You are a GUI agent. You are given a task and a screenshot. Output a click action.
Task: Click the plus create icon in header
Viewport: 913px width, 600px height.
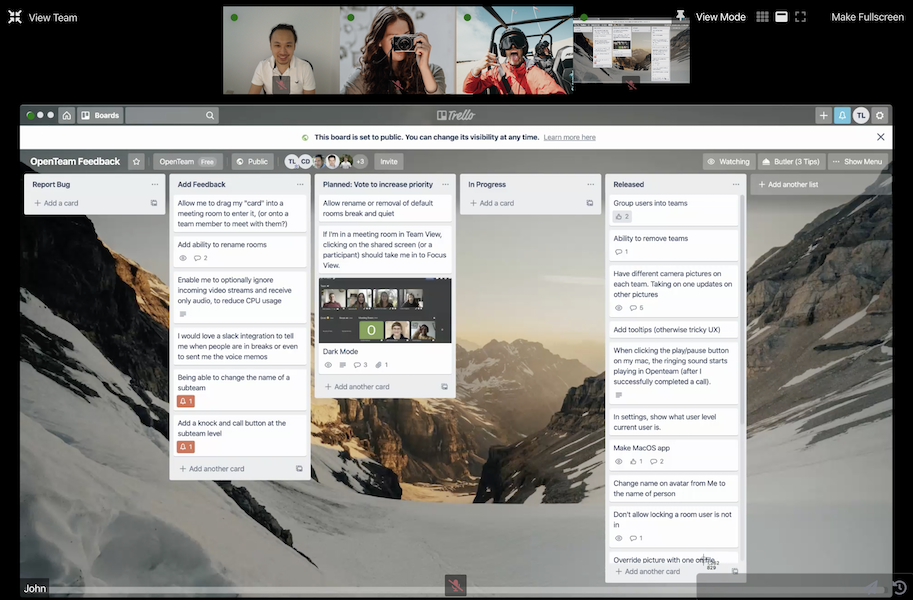pos(823,115)
